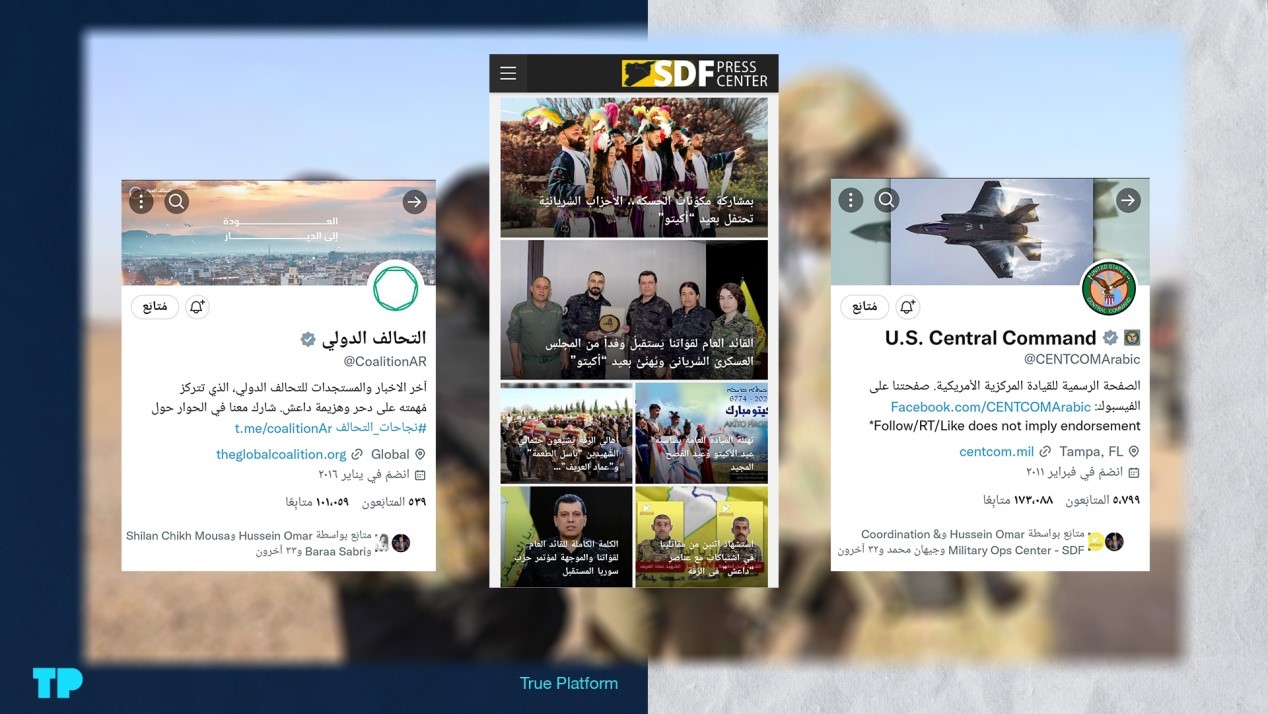This screenshot has width=1268, height=714.
Task: Click arrow icon on CENTCOM profile banner
Action: (1128, 200)
